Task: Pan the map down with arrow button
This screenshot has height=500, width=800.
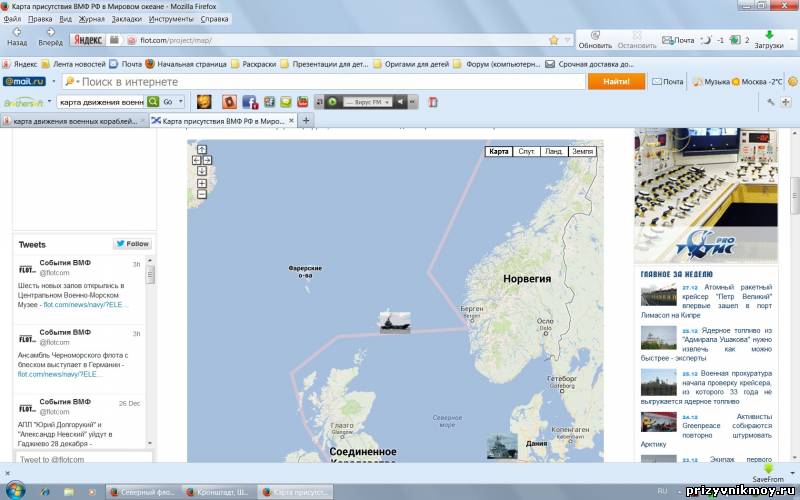Action: click(x=202, y=171)
